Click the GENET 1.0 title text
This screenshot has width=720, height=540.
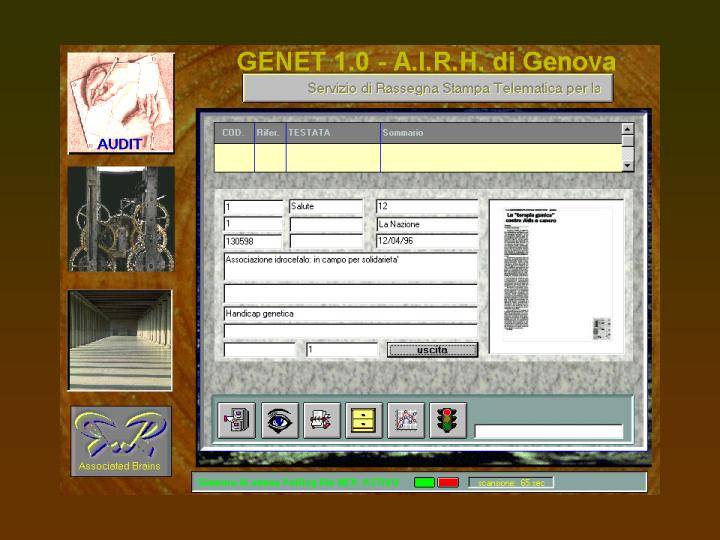tap(426, 61)
